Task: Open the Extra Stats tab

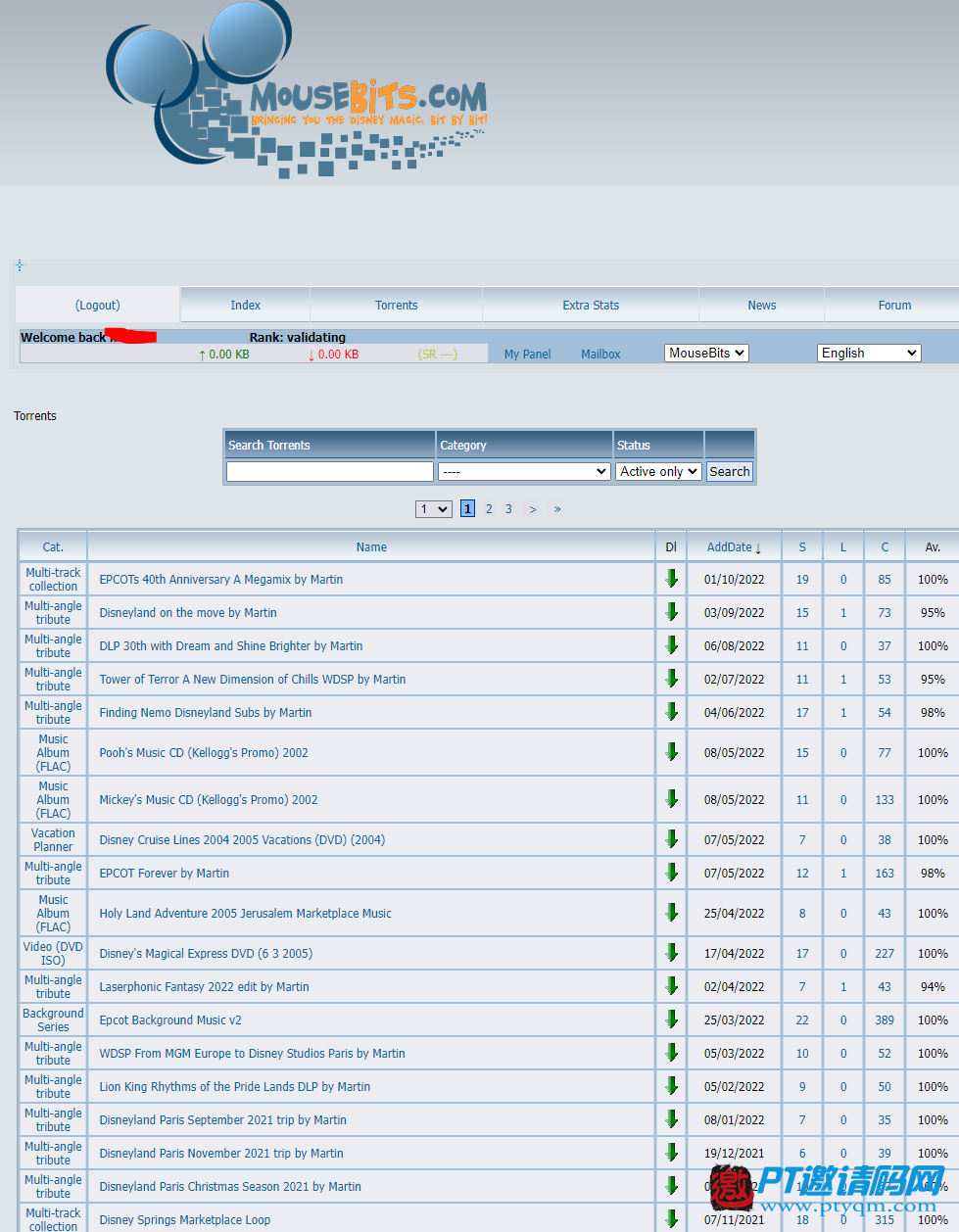Action: 591,305
